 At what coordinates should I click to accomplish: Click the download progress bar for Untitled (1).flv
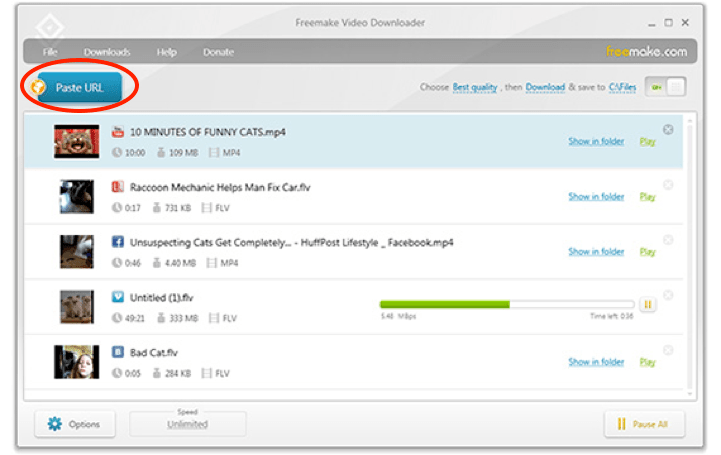[x=506, y=304]
